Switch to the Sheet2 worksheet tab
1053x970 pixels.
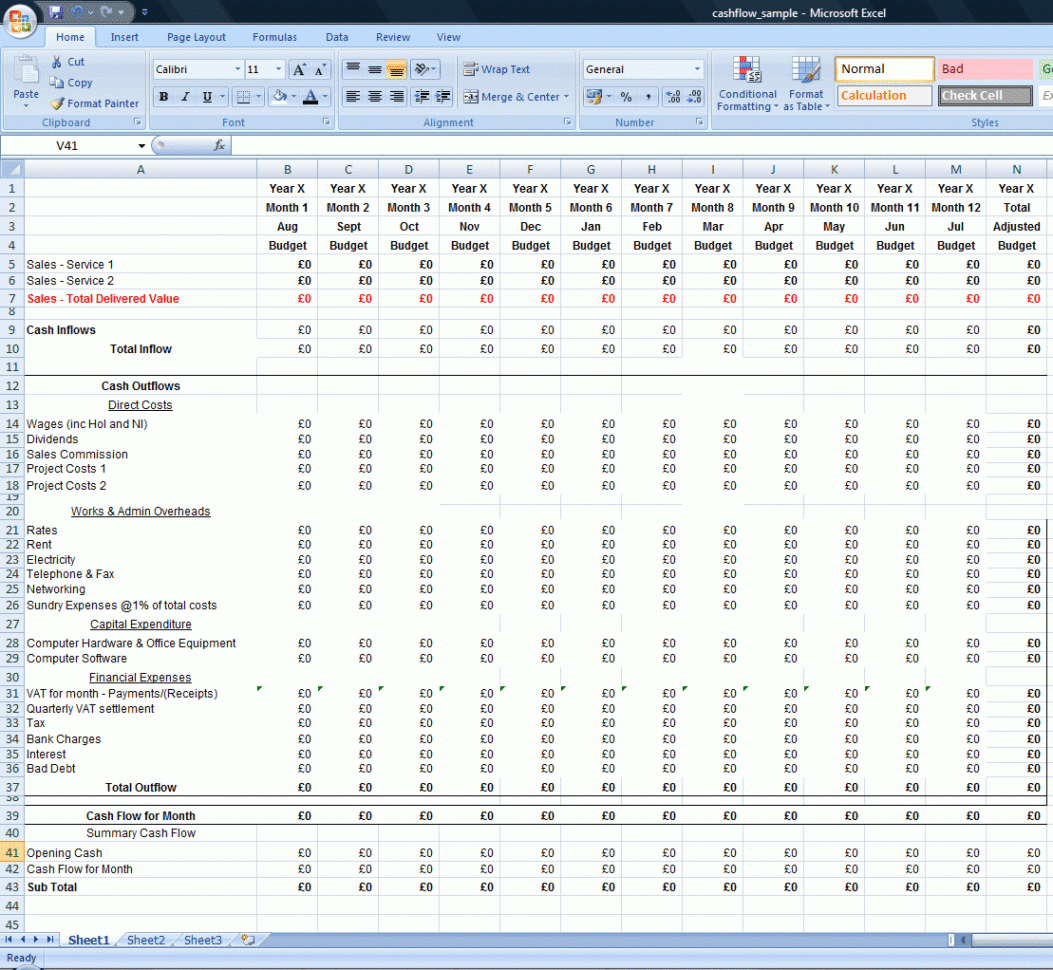coord(145,940)
